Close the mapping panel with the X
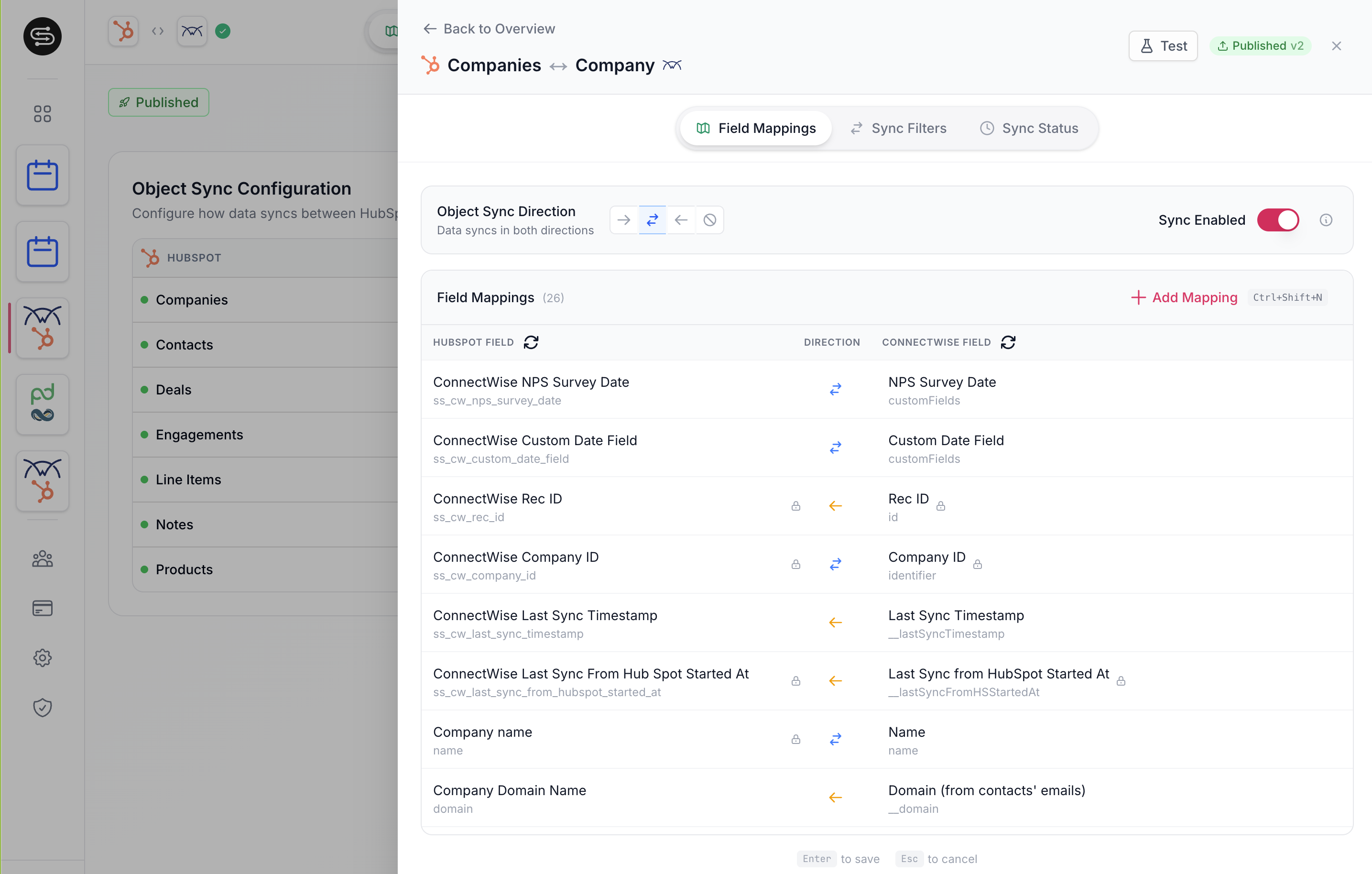 (1336, 46)
